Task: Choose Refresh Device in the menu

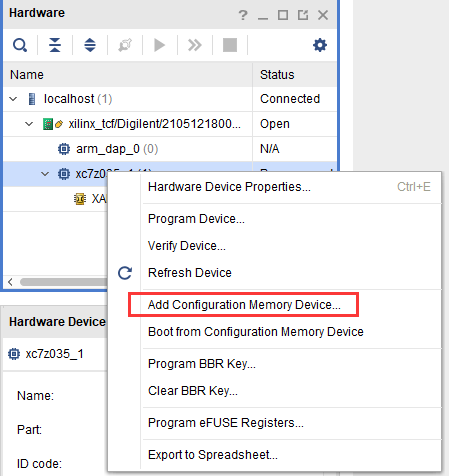Action: [x=190, y=273]
